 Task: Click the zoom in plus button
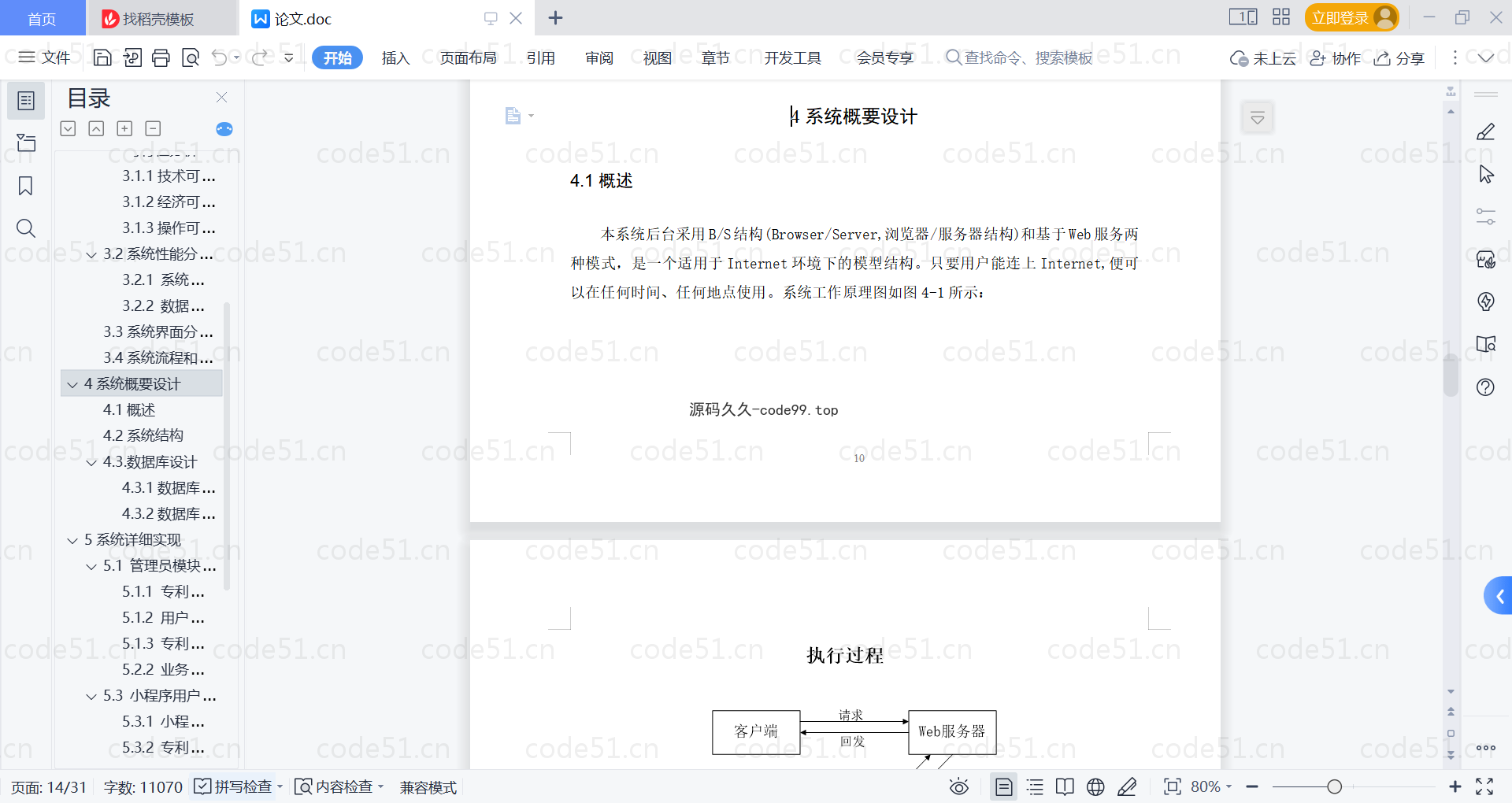[x=1455, y=786]
